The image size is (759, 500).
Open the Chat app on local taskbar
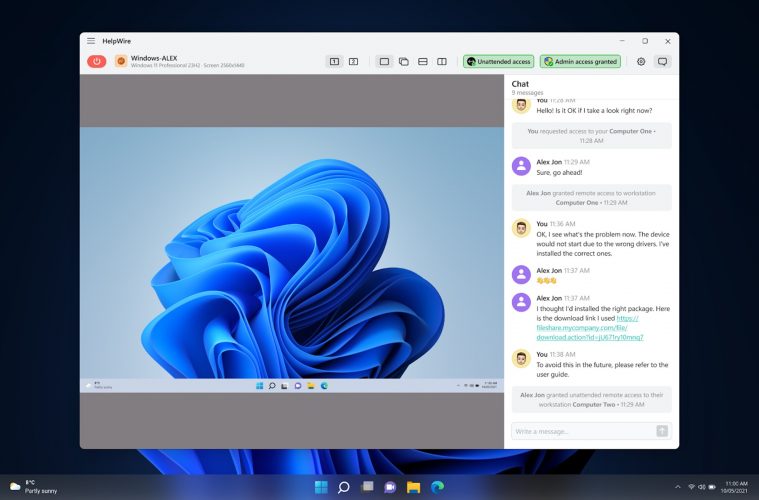click(390, 487)
